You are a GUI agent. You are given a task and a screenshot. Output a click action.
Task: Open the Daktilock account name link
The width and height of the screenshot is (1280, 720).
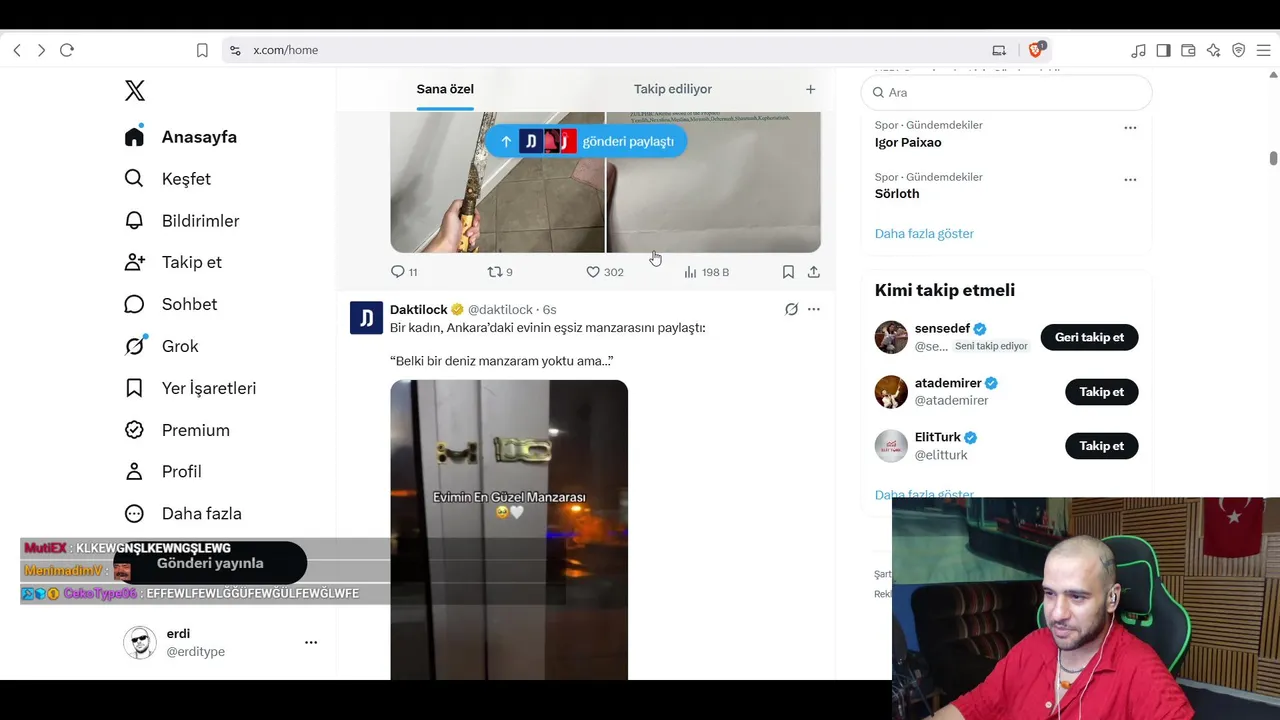coord(419,310)
